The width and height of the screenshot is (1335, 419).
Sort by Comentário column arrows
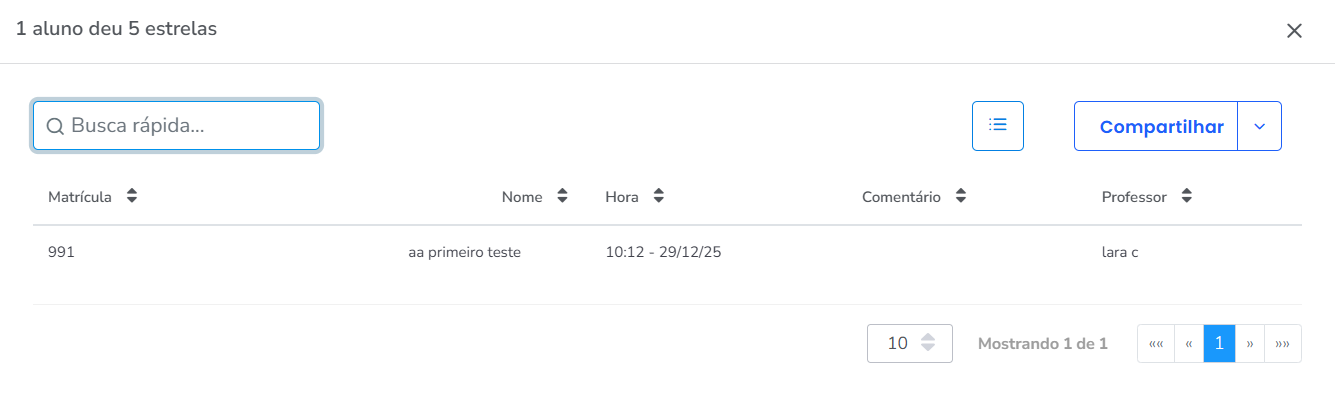pyautogui.click(x=960, y=197)
